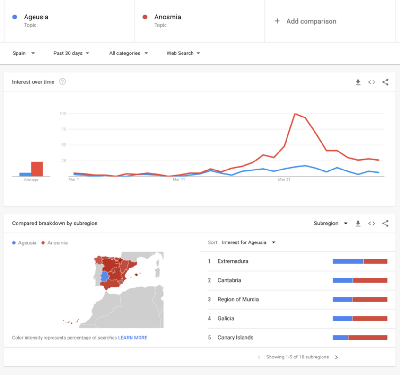This screenshot has width=400, height=375.
Task: Open the Sort Interest for Ageusia dropdown
Action: 248,242
